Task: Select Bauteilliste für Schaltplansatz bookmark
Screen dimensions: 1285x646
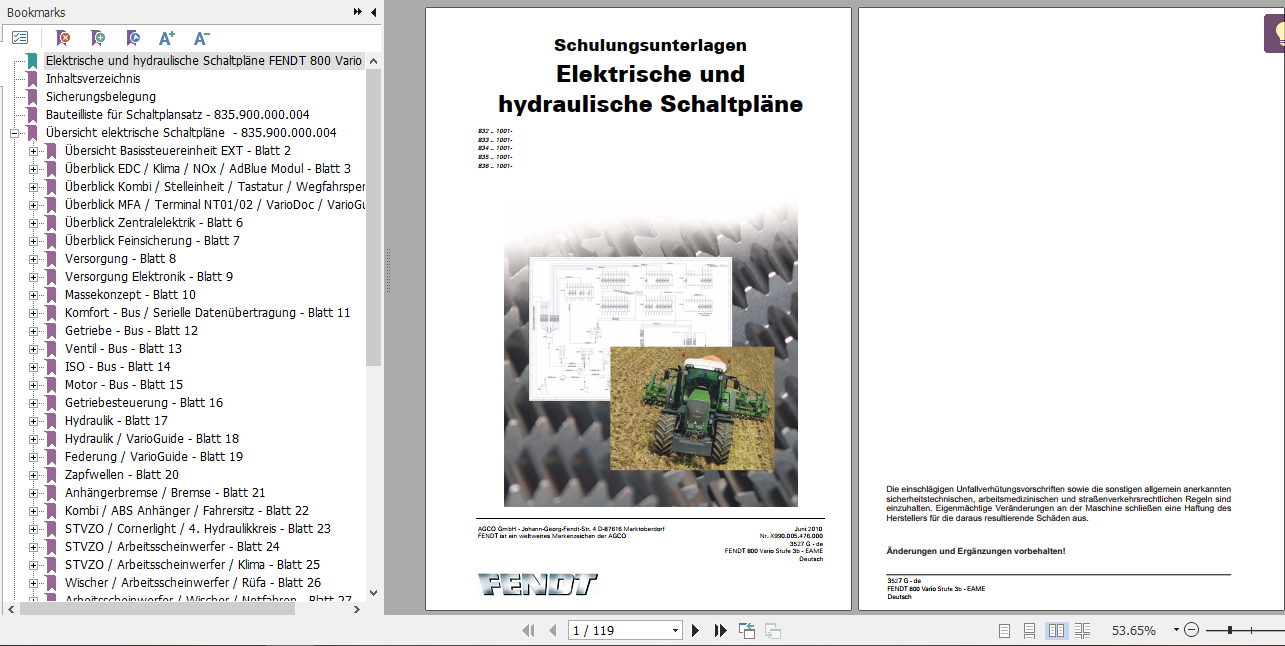Action: 178,115
